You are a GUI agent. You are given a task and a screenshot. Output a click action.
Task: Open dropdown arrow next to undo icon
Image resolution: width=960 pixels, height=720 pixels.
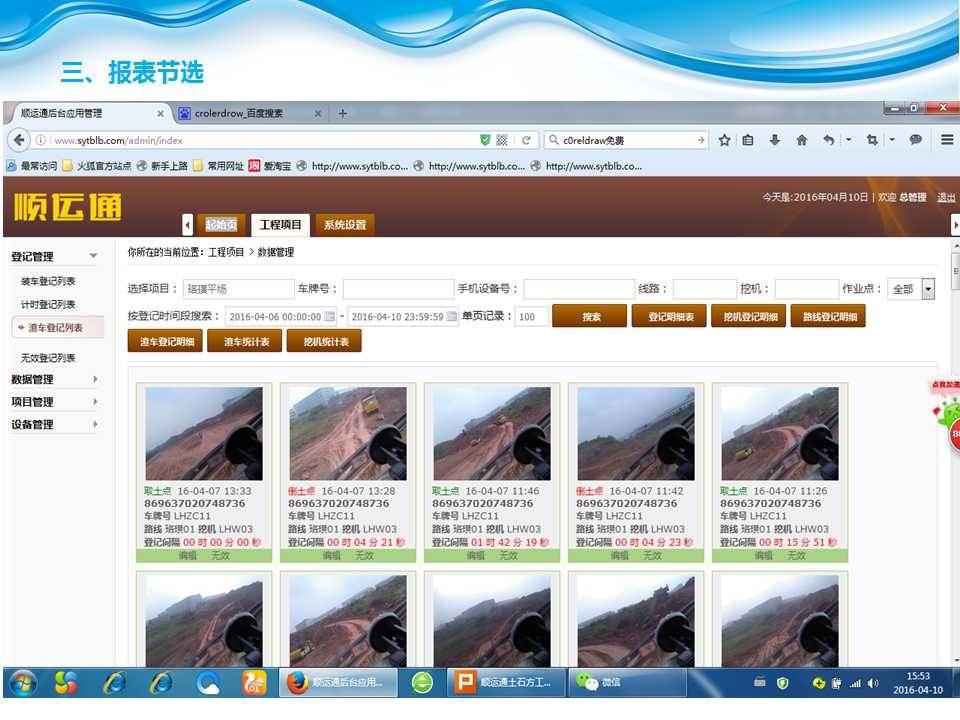(849, 140)
